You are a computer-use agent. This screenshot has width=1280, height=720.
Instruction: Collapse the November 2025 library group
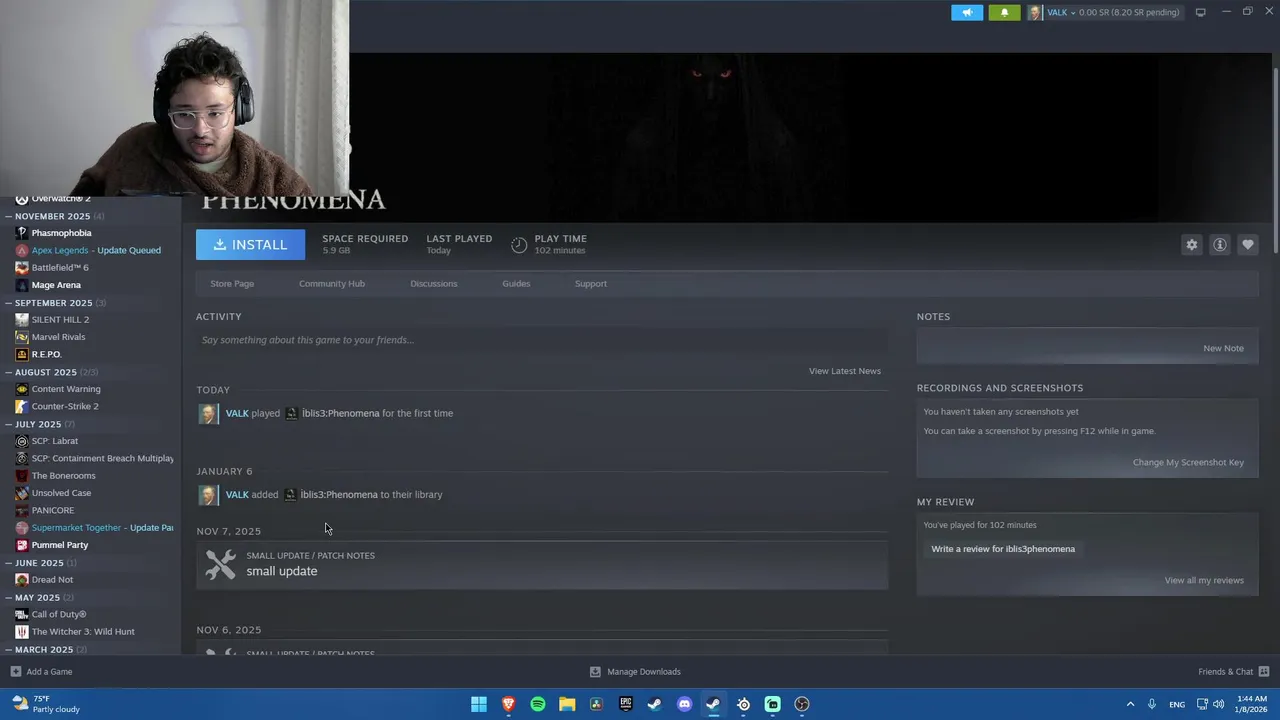pos(9,216)
